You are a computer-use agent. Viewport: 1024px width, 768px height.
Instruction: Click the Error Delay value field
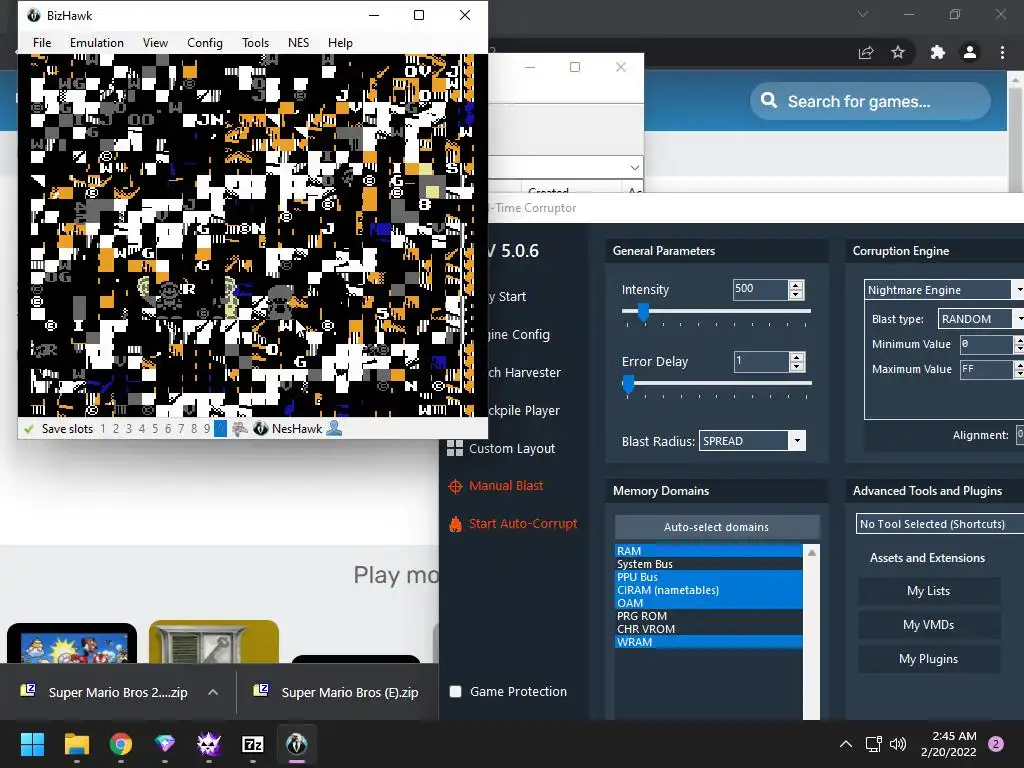point(760,361)
